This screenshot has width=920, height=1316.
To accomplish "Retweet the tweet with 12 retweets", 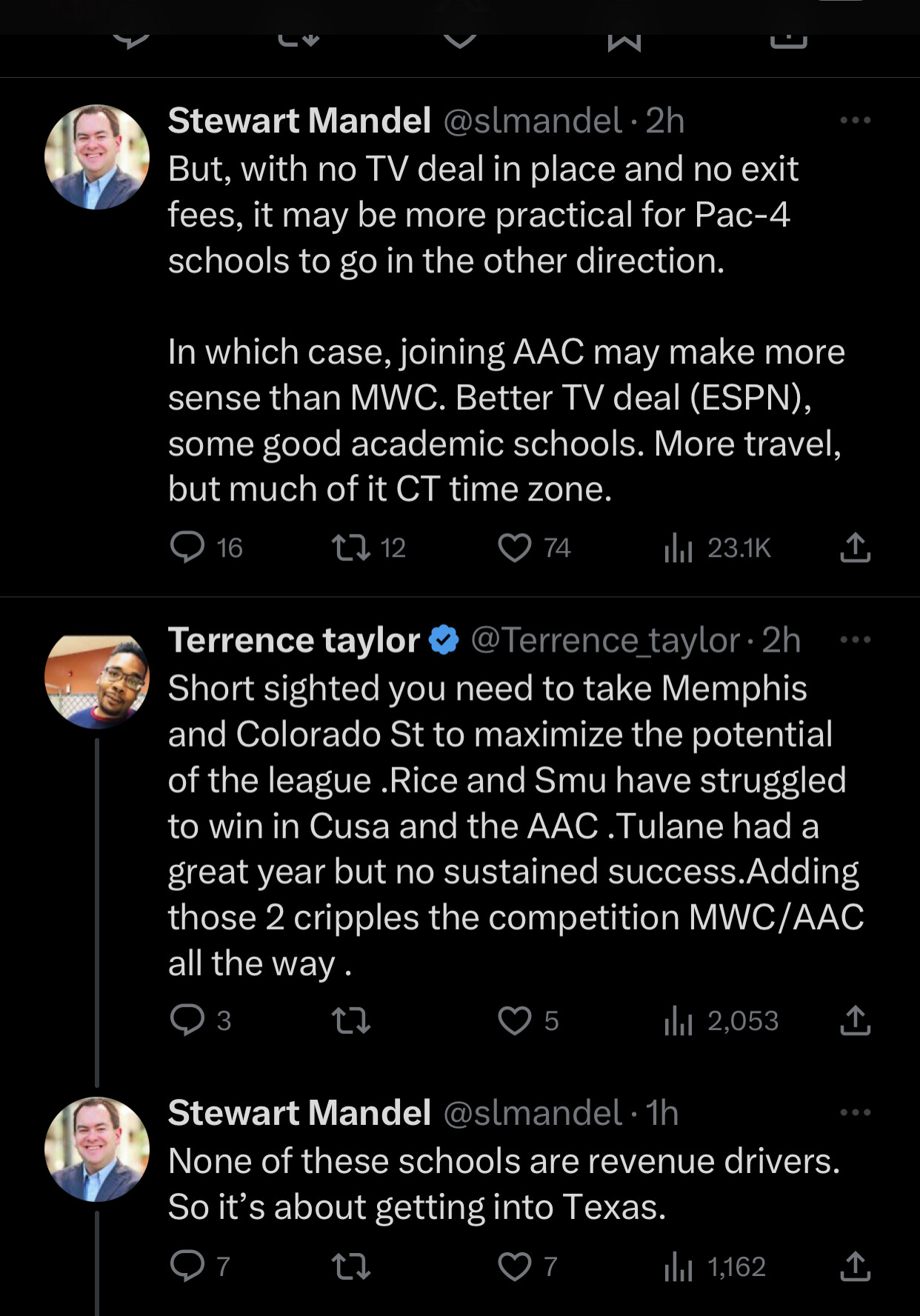I will pyautogui.click(x=350, y=547).
